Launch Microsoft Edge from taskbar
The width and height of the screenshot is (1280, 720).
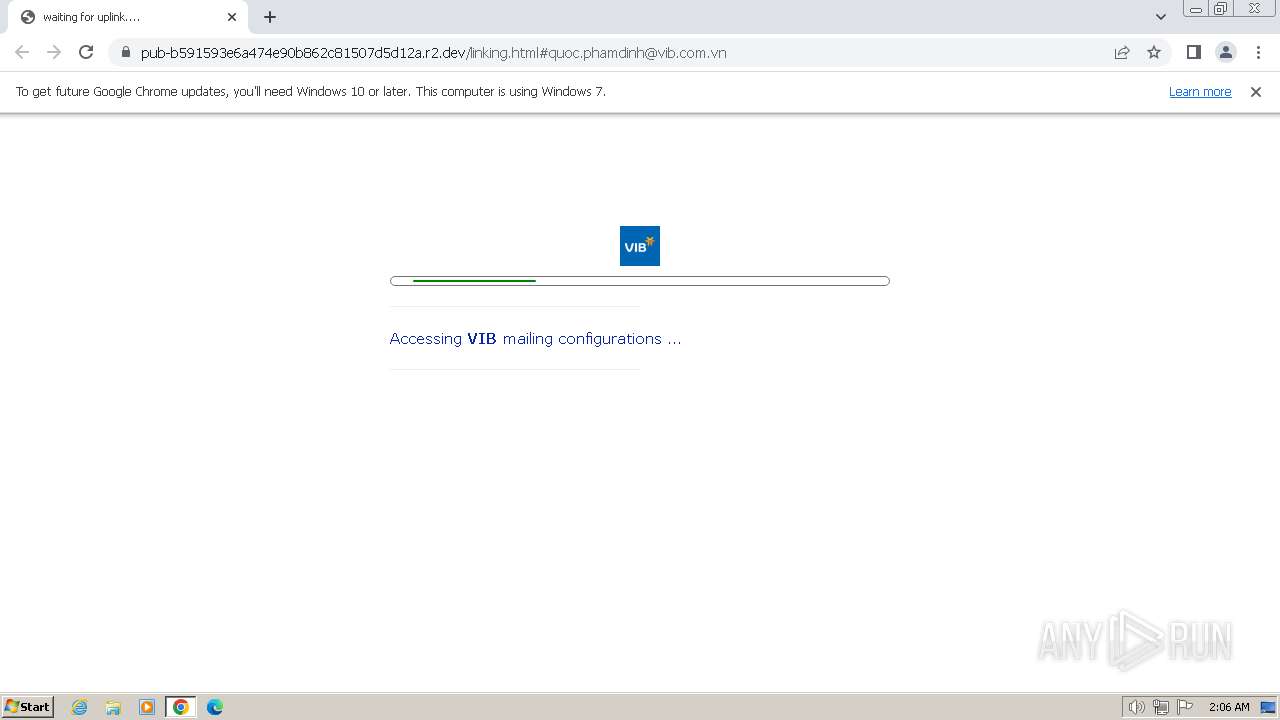215,707
